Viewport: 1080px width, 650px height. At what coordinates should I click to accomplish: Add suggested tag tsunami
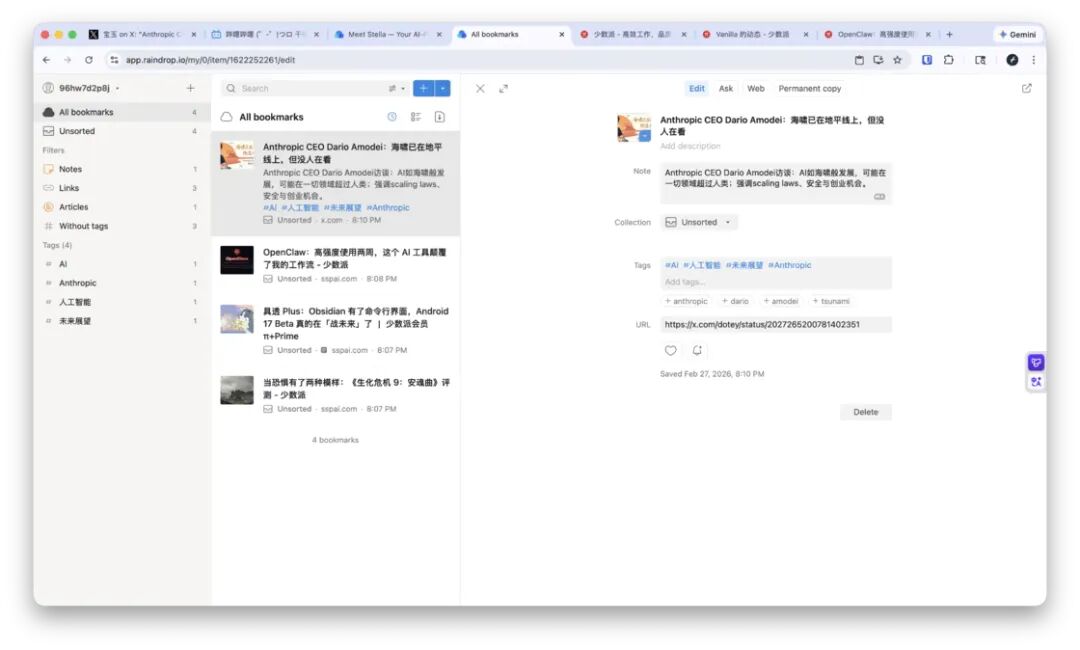[x=831, y=301]
